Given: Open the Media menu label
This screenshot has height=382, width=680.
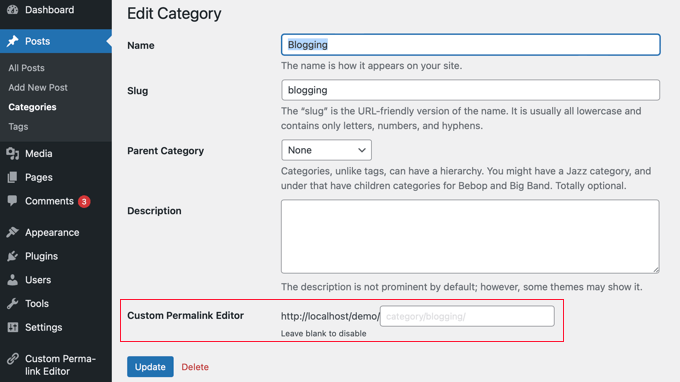Looking at the screenshot, I should [39, 153].
